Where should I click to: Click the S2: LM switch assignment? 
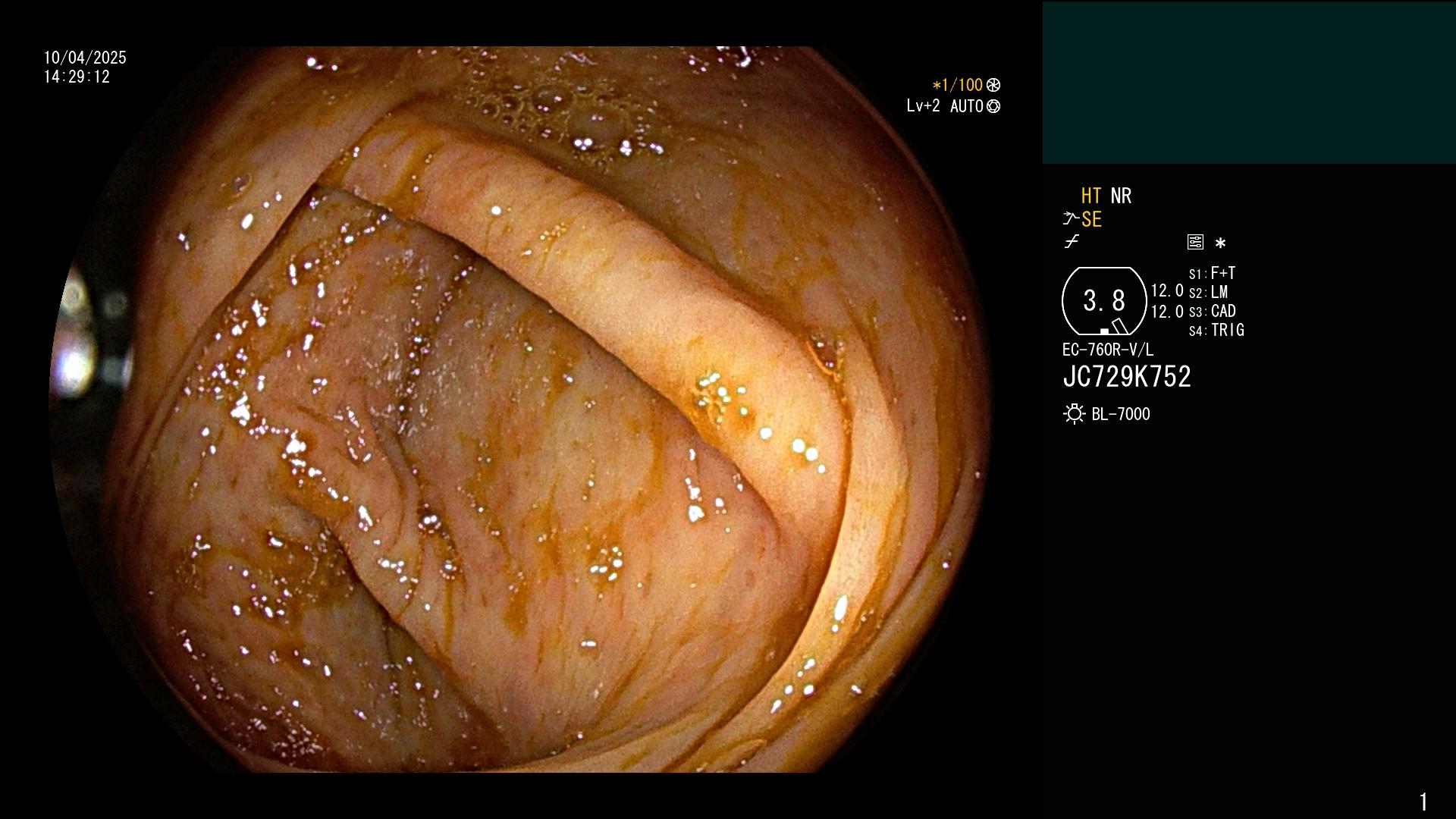point(1208,292)
